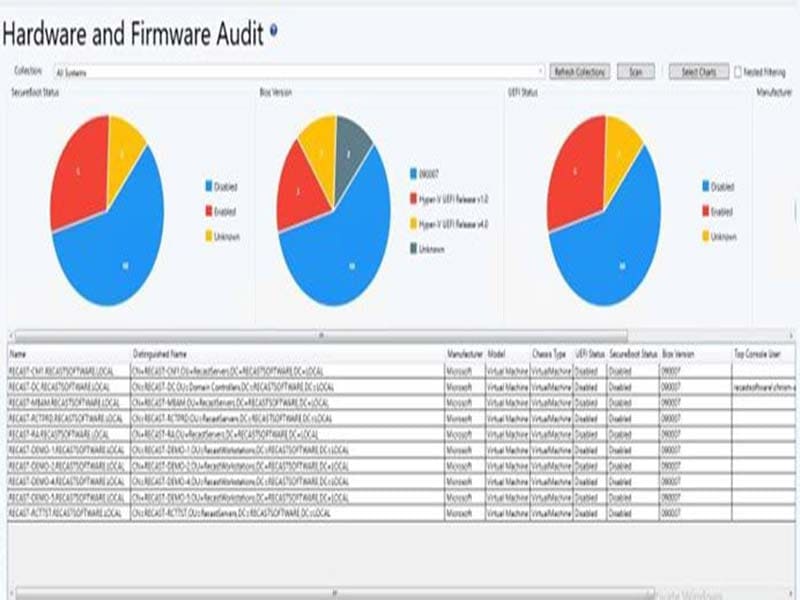The width and height of the screenshot is (800, 600).
Task: Select the RECAST-DC.RECASTSOFTWARE.LOCAL name cell
Action: click(x=69, y=387)
